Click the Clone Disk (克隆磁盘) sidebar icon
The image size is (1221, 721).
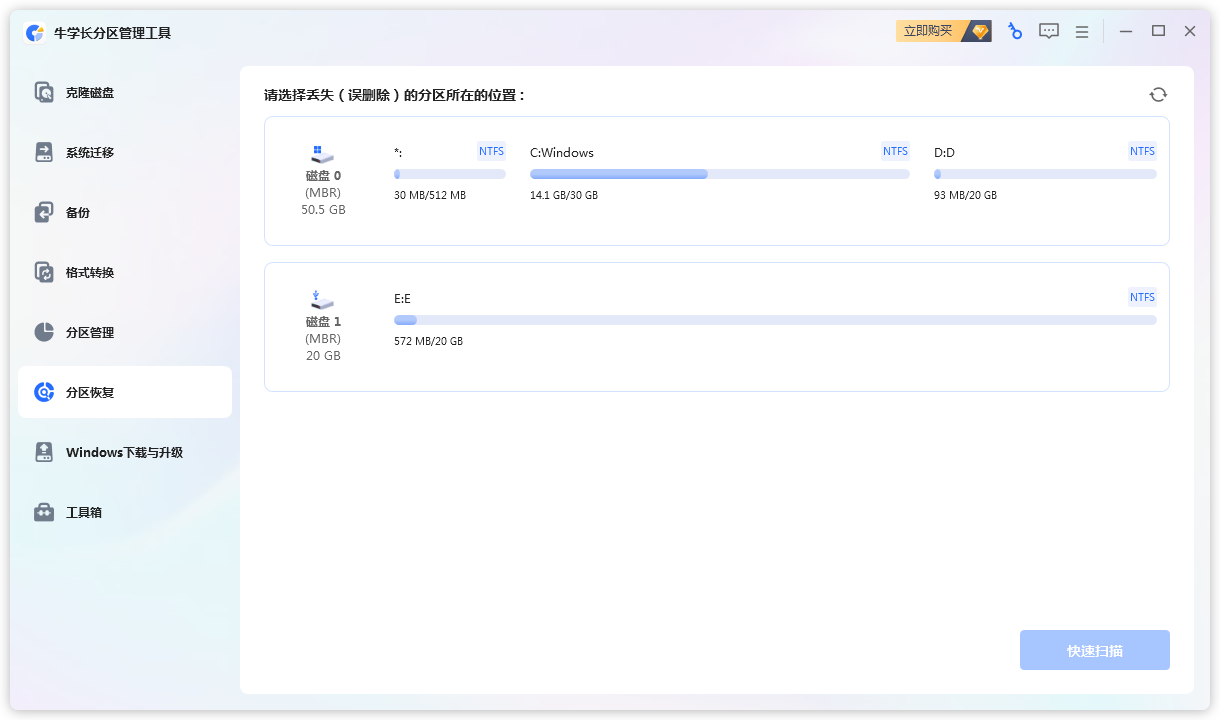click(x=44, y=93)
